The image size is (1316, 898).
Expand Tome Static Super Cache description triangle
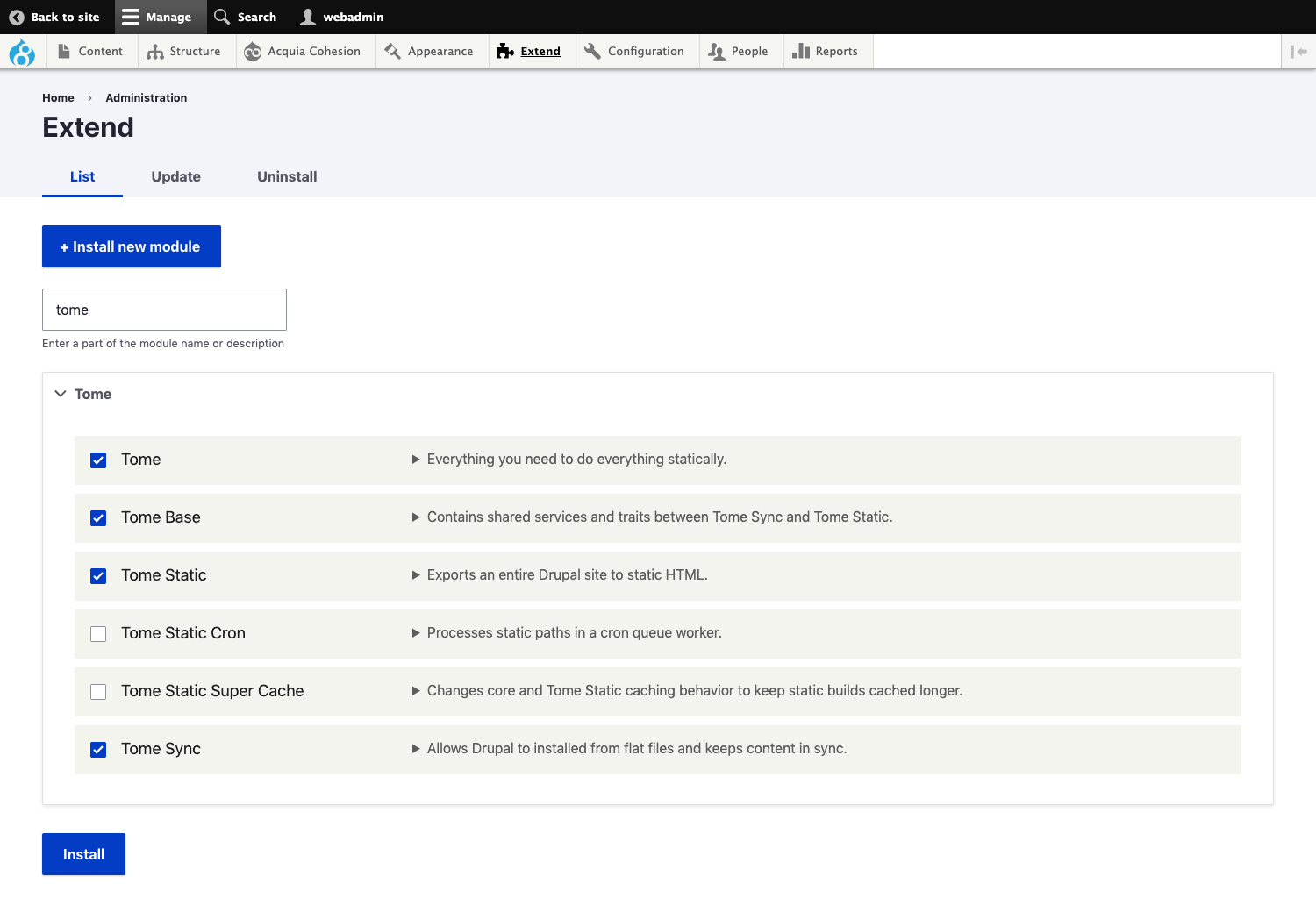(416, 691)
